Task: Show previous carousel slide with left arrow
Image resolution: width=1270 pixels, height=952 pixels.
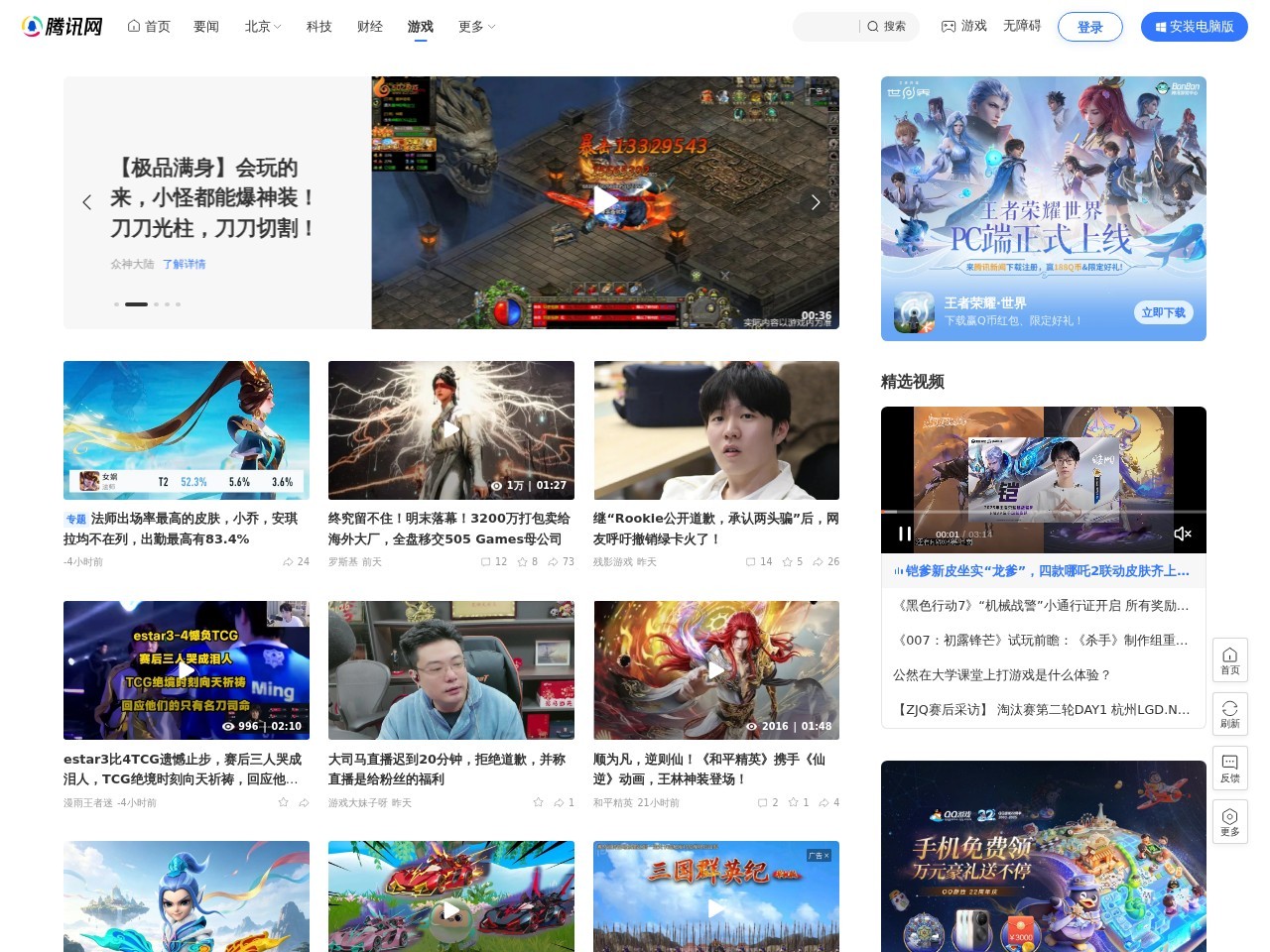Action: [87, 202]
